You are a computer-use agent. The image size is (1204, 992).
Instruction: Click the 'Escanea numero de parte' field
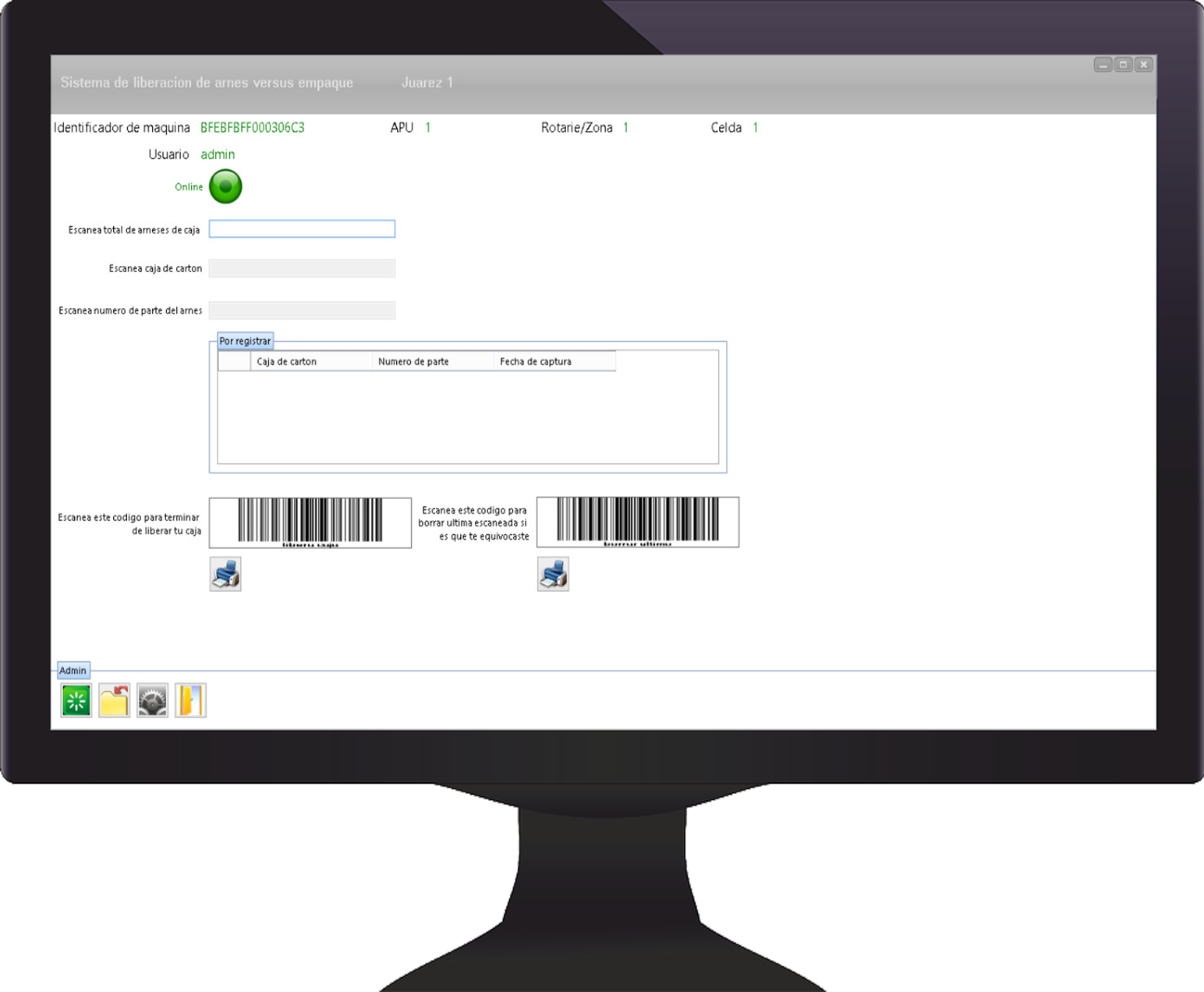pyautogui.click(x=302, y=310)
